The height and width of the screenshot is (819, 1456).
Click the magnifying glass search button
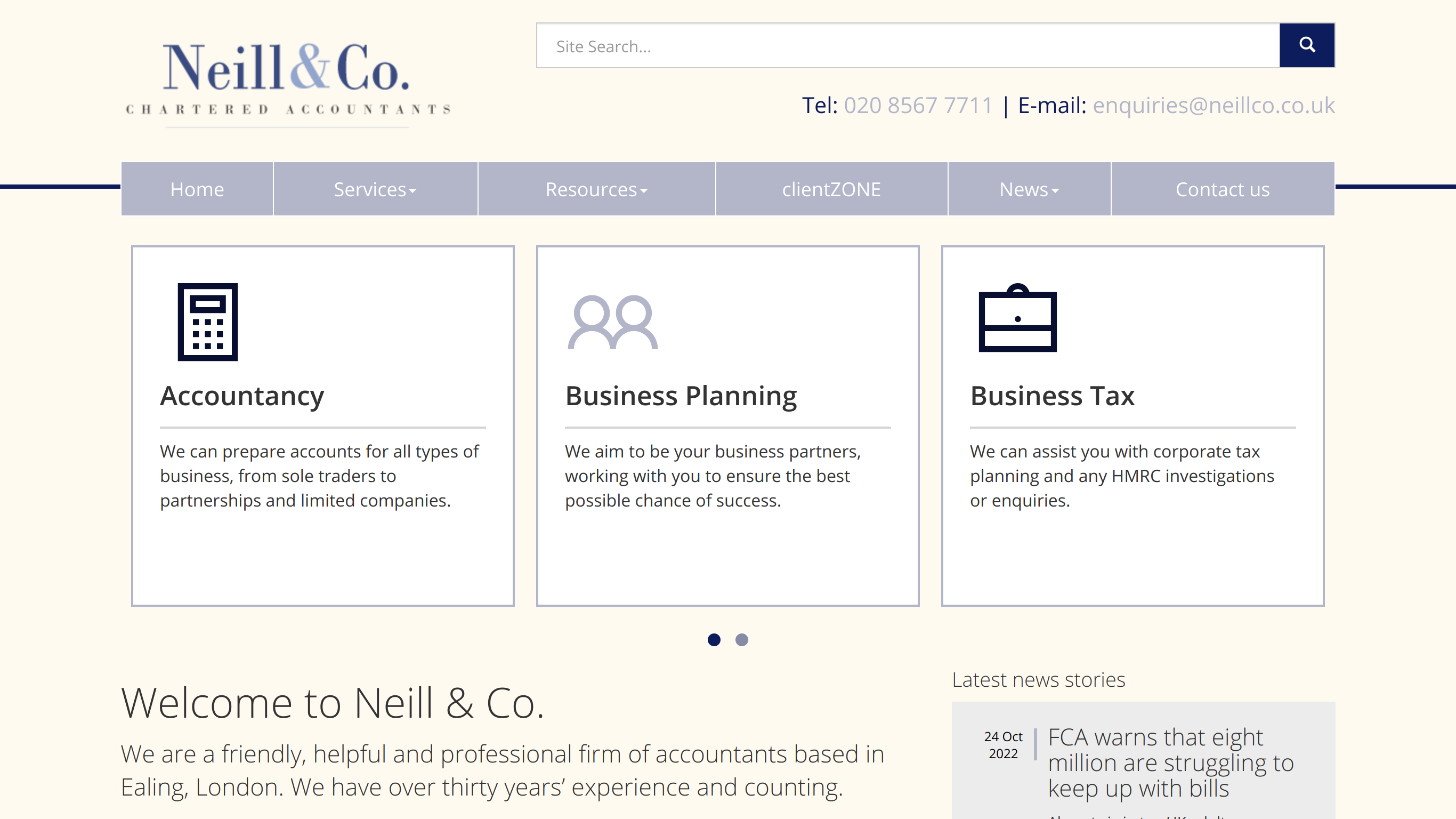click(x=1306, y=45)
